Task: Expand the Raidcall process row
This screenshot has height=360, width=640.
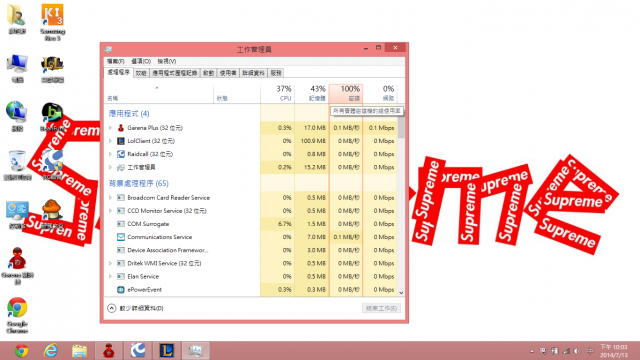Action: (x=110, y=154)
